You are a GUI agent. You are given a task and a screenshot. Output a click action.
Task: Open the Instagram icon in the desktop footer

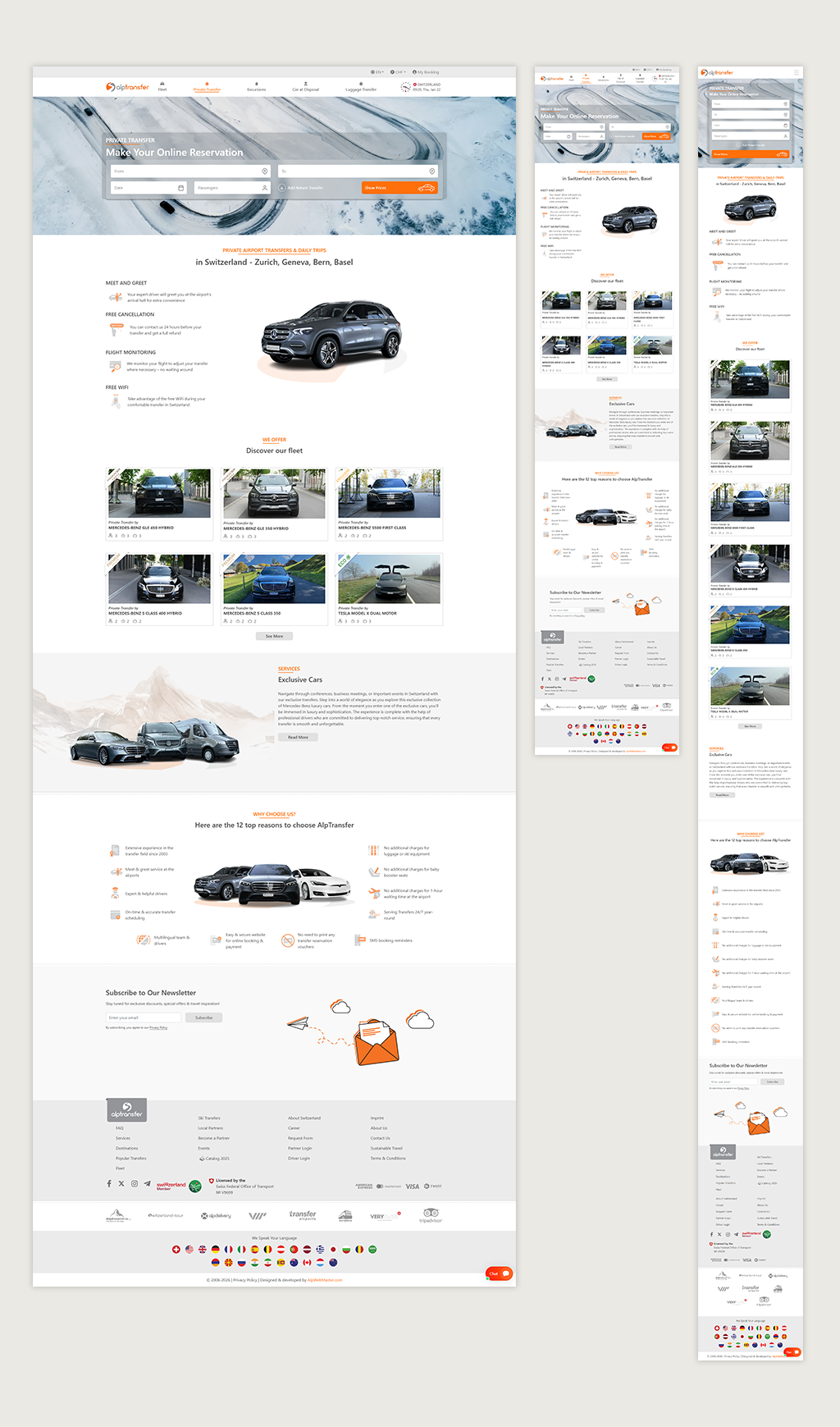tap(135, 1183)
